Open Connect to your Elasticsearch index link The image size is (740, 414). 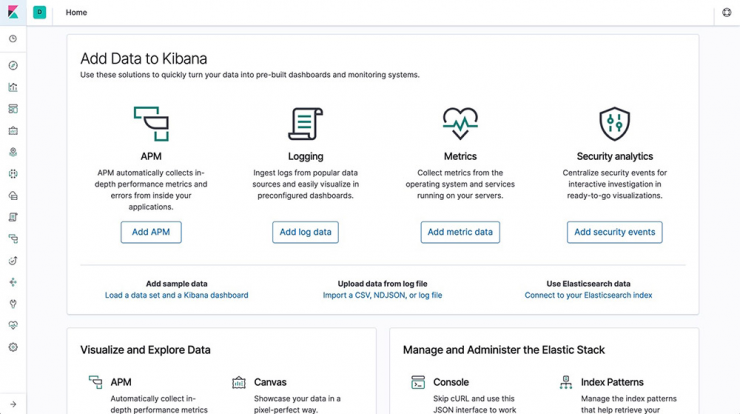point(589,295)
